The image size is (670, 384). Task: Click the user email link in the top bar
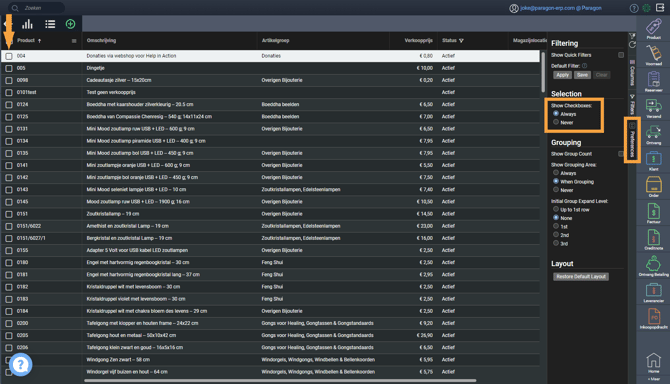(x=561, y=8)
